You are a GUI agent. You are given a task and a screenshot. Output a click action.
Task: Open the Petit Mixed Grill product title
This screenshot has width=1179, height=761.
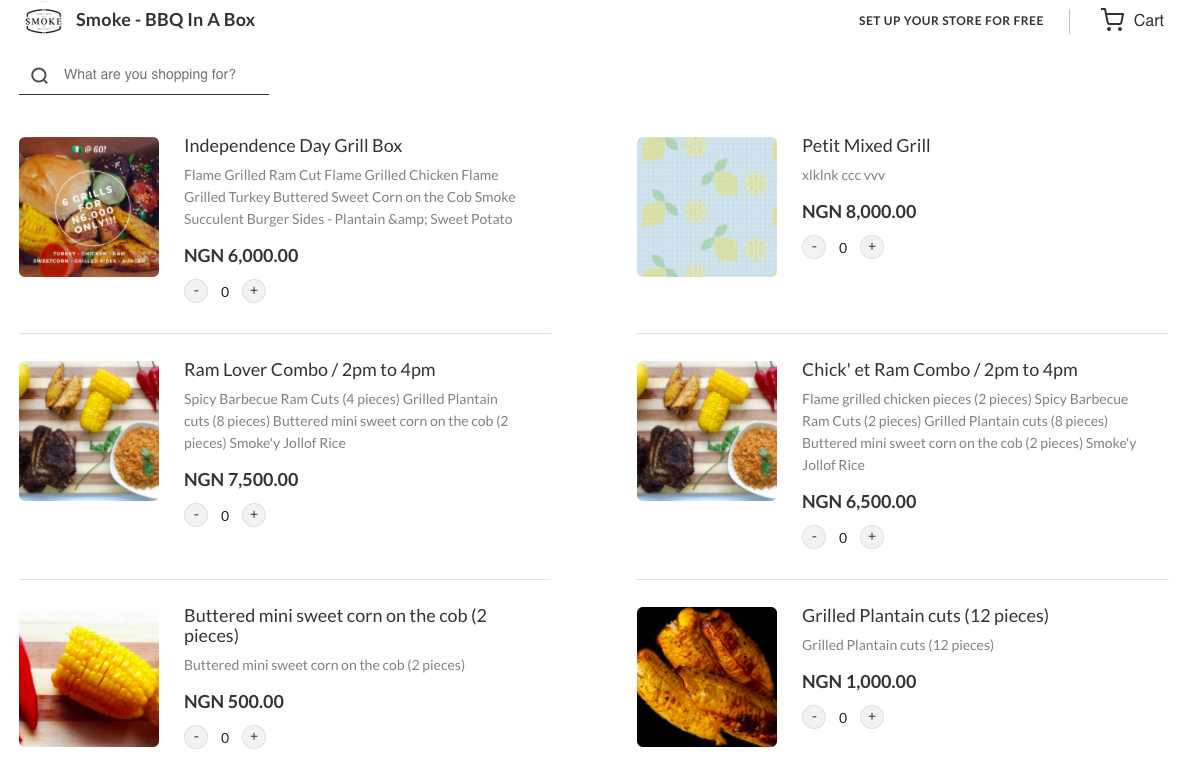coord(866,146)
